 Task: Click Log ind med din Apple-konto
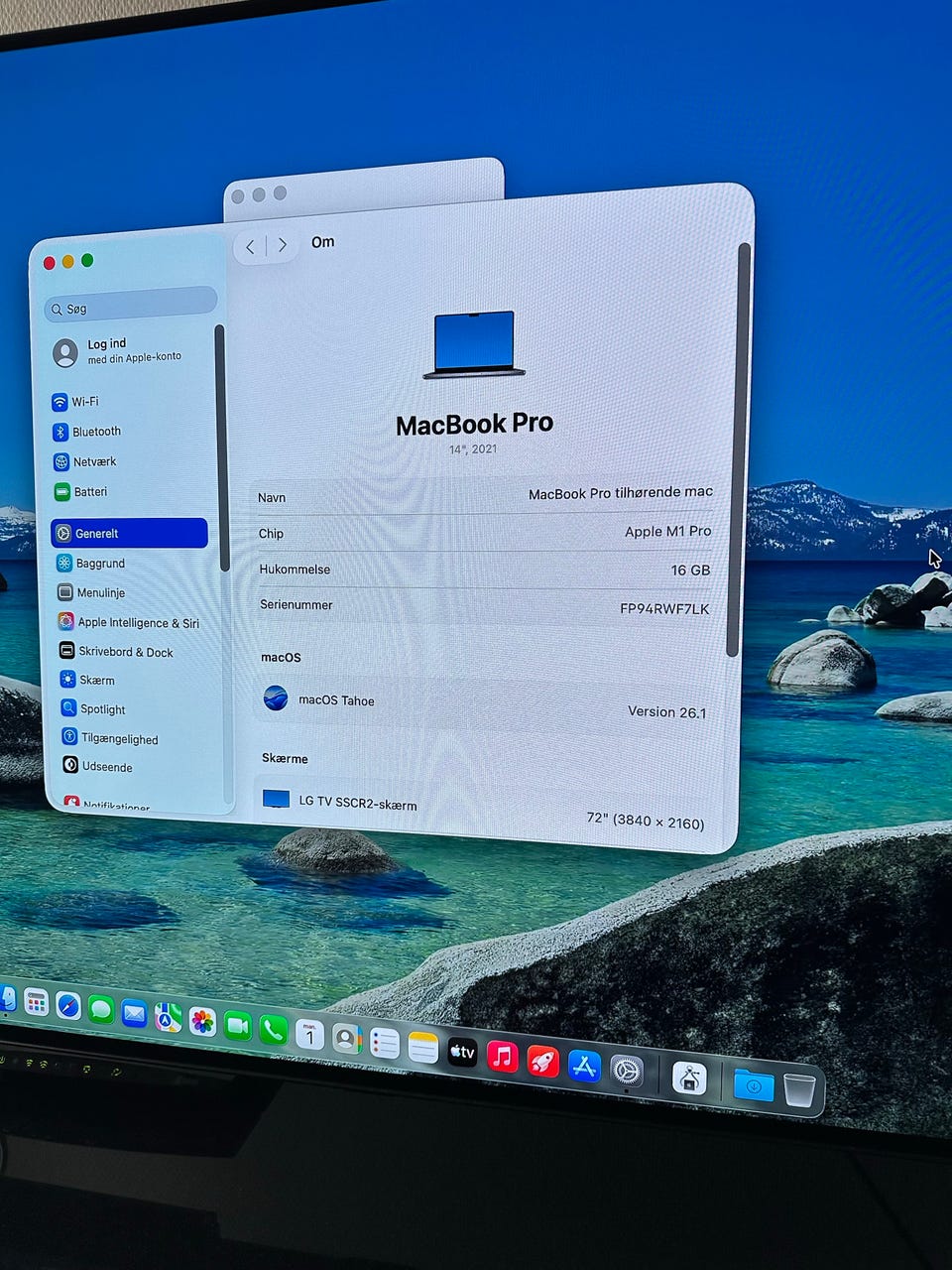click(118, 351)
